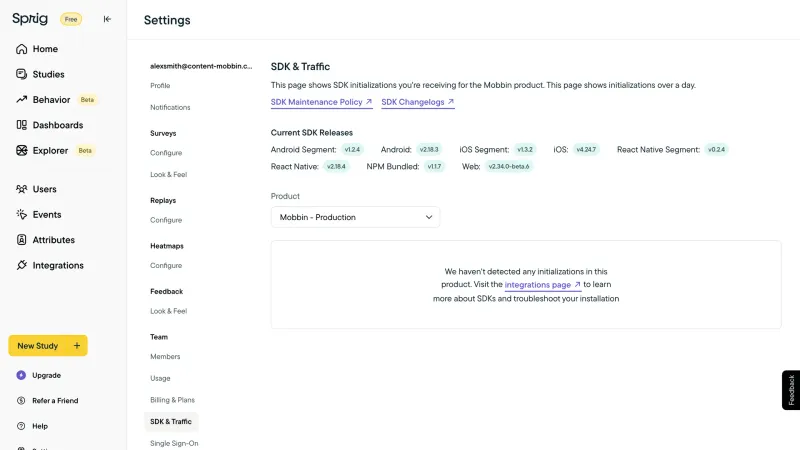Screen dimensions: 800x450
Task: Open the Feedback side tab
Action: [791, 390]
